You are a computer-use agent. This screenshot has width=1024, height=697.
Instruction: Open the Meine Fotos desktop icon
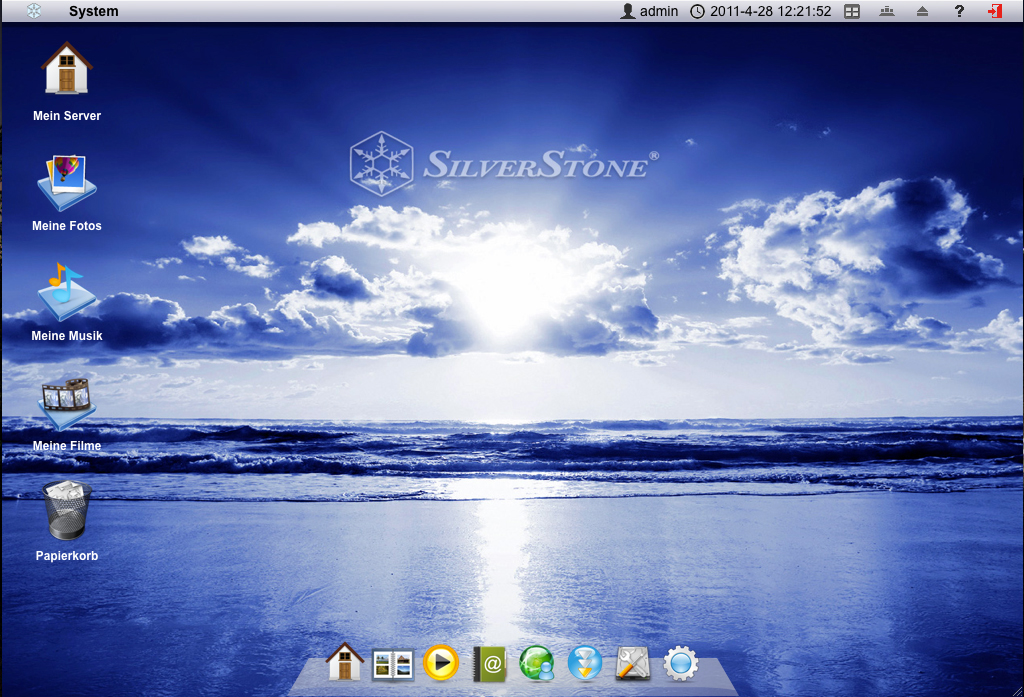click(67, 183)
